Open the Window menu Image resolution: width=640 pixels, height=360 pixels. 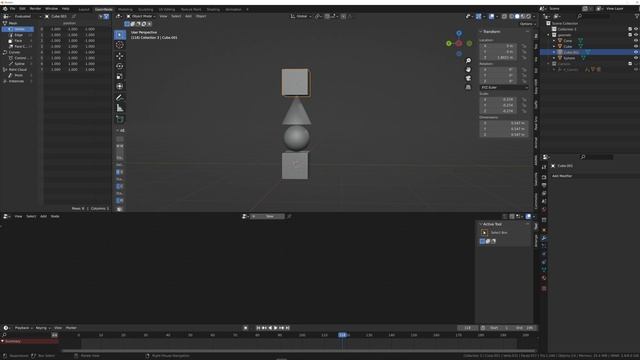(x=51, y=9)
